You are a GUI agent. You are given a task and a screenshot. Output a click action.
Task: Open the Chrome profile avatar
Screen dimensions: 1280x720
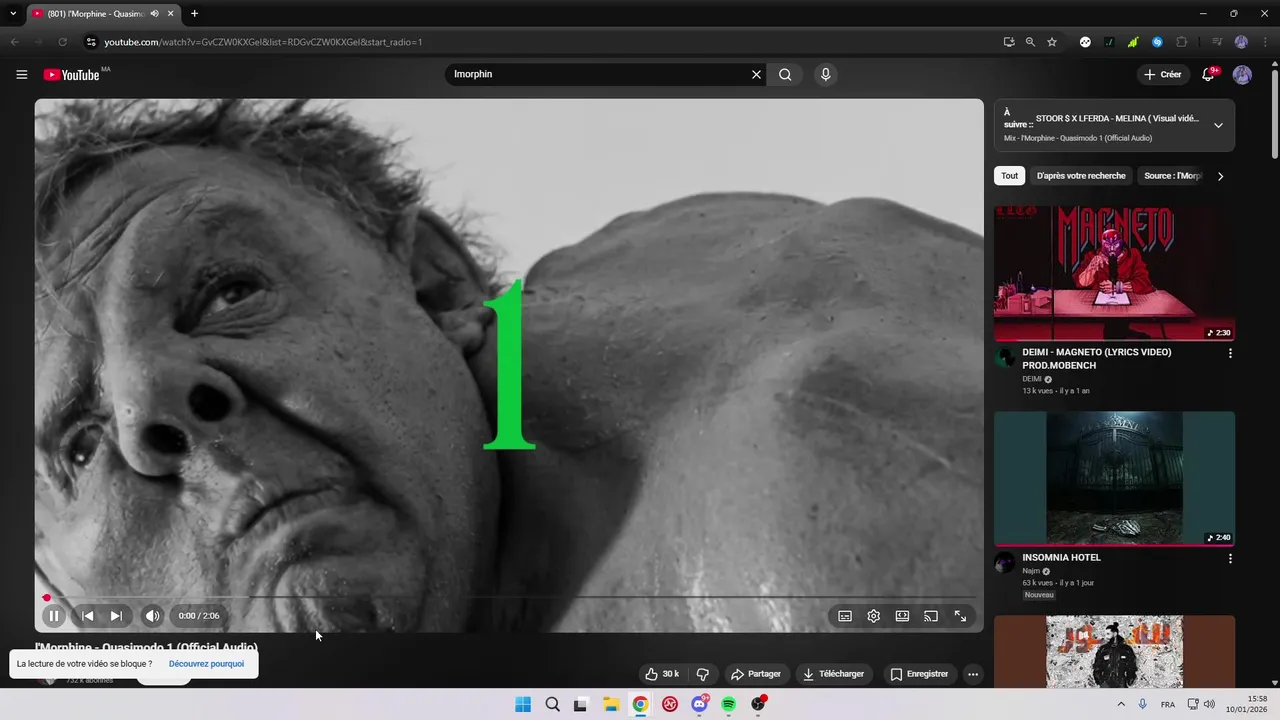(x=1241, y=42)
